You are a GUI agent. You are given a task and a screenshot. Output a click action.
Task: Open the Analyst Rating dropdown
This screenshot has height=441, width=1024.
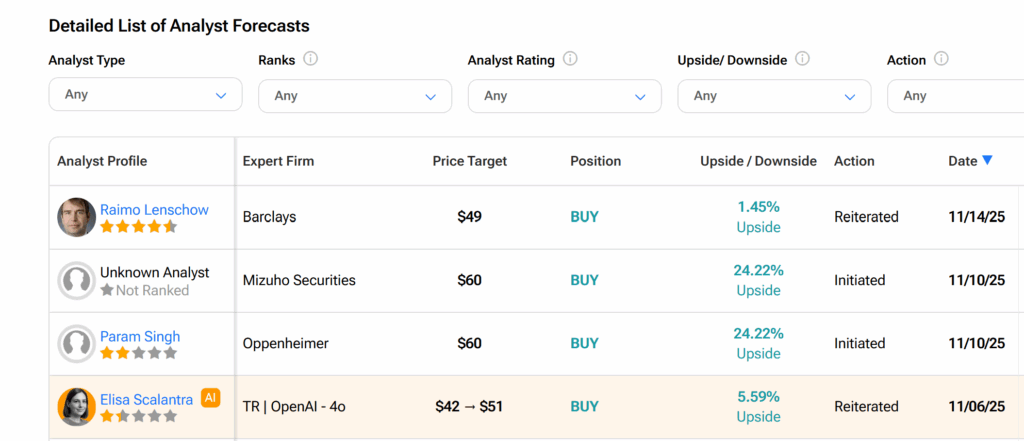click(x=564, y=96)
